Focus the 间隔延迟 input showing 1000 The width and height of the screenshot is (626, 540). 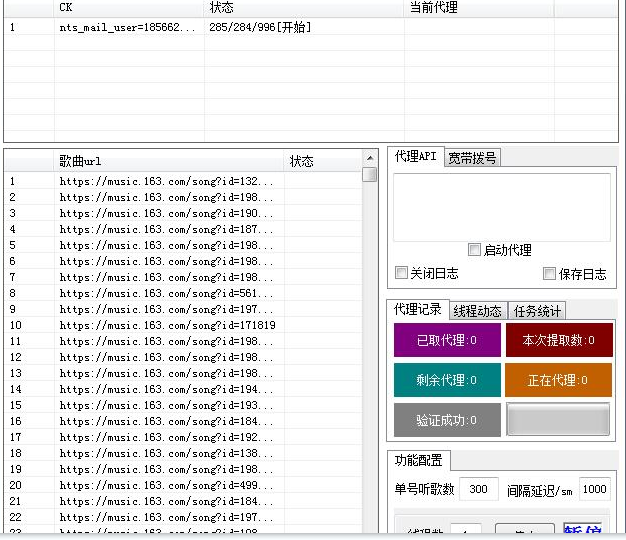coord(594,489)
